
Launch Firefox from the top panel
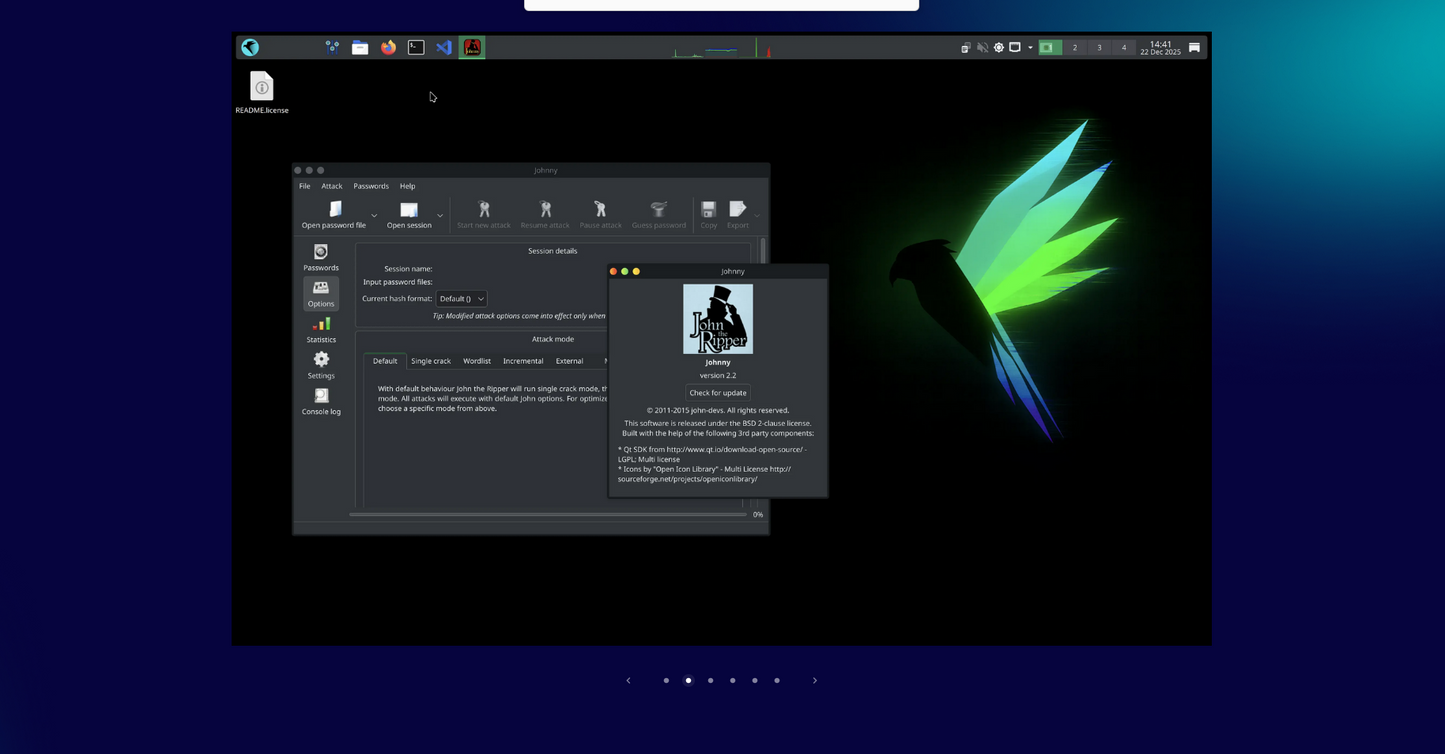click(x=388, y=47)
